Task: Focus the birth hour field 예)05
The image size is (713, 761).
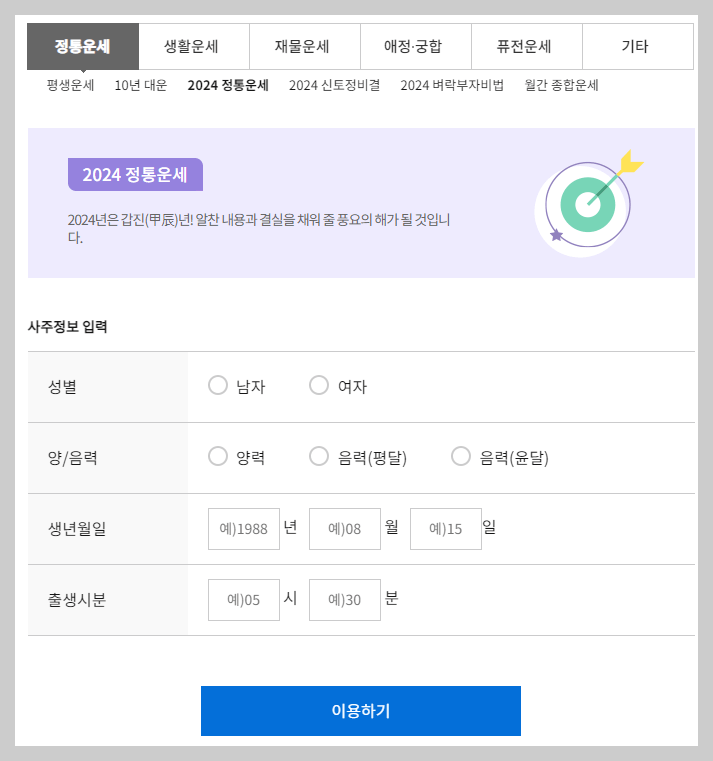Action: [244, 600]
